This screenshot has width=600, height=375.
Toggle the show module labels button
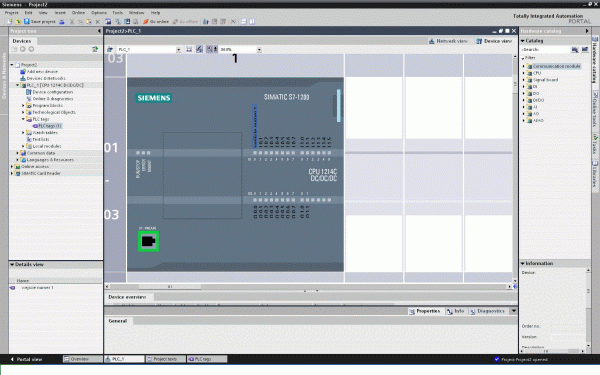click(x=199, y=49)
